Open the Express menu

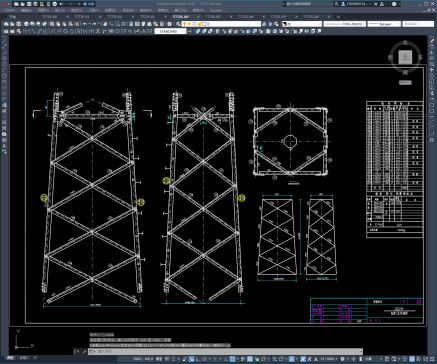point(216,10)
